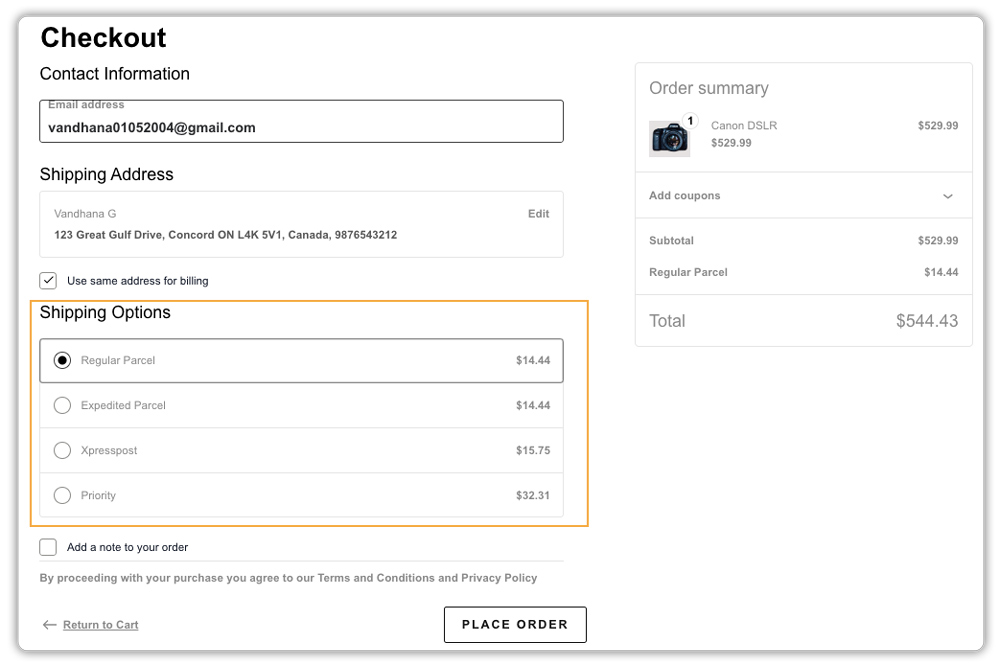Enable Add a note to your order
The height and width of the screenshot is (665, 1000).
[48, 547]
